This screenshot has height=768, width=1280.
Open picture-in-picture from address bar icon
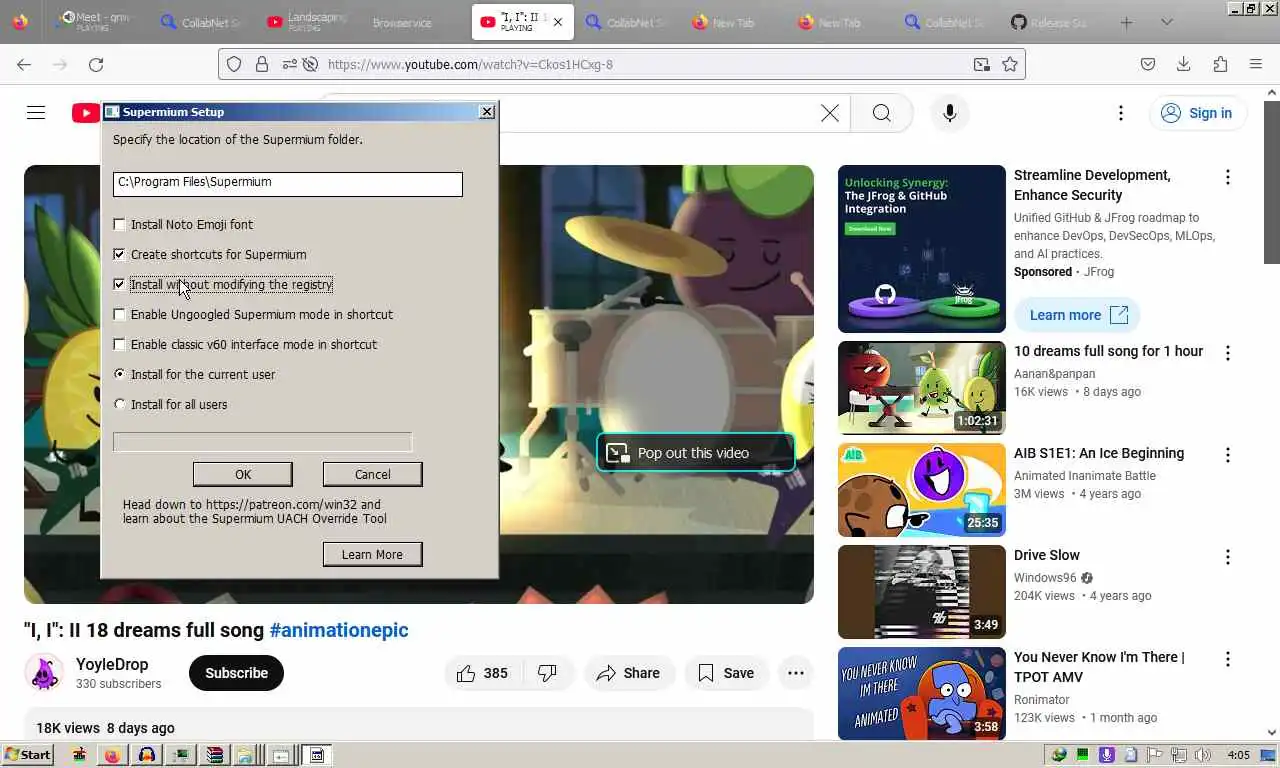(982, 64)
